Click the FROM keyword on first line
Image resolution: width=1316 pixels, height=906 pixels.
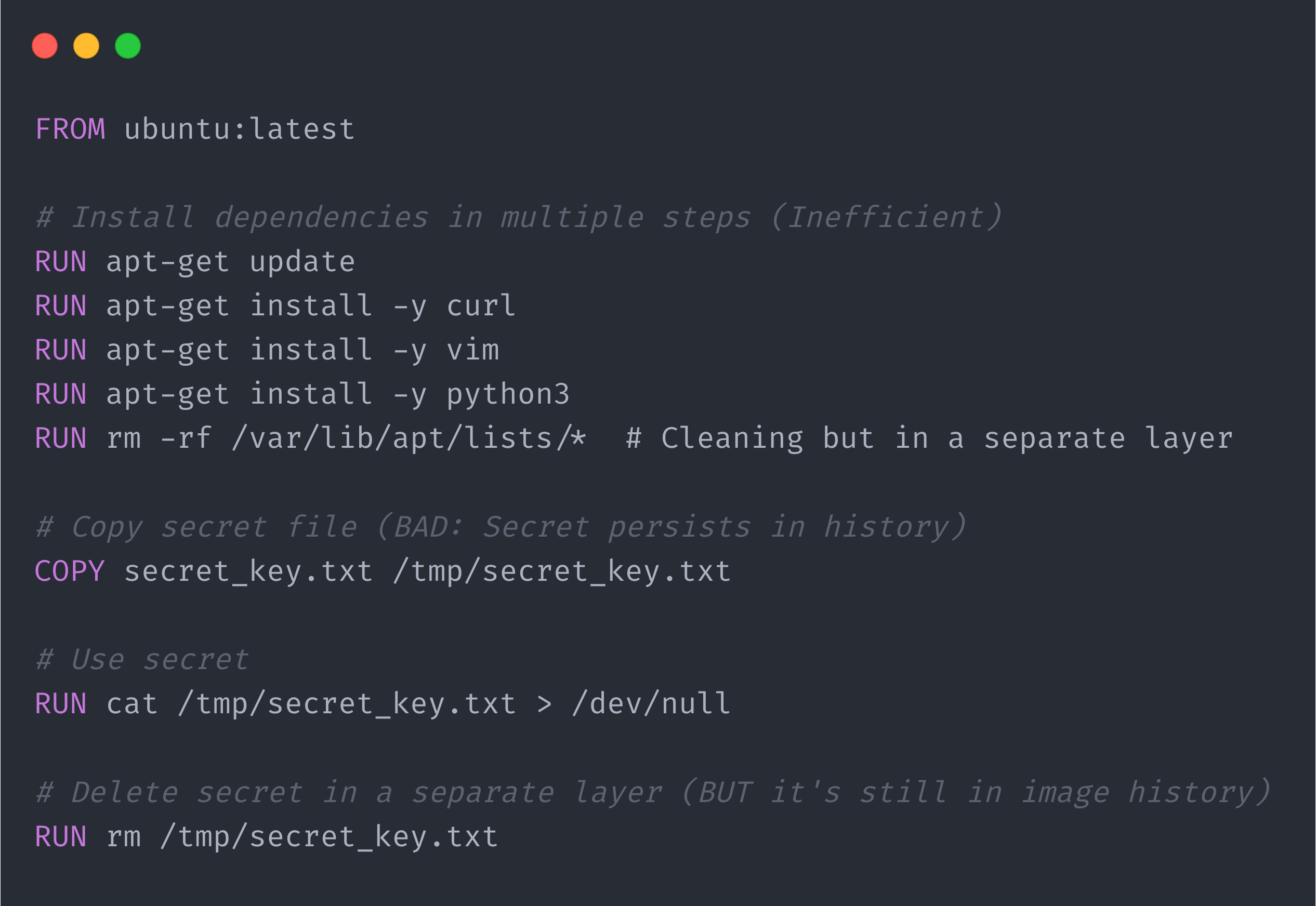click(x=71, y=129)
